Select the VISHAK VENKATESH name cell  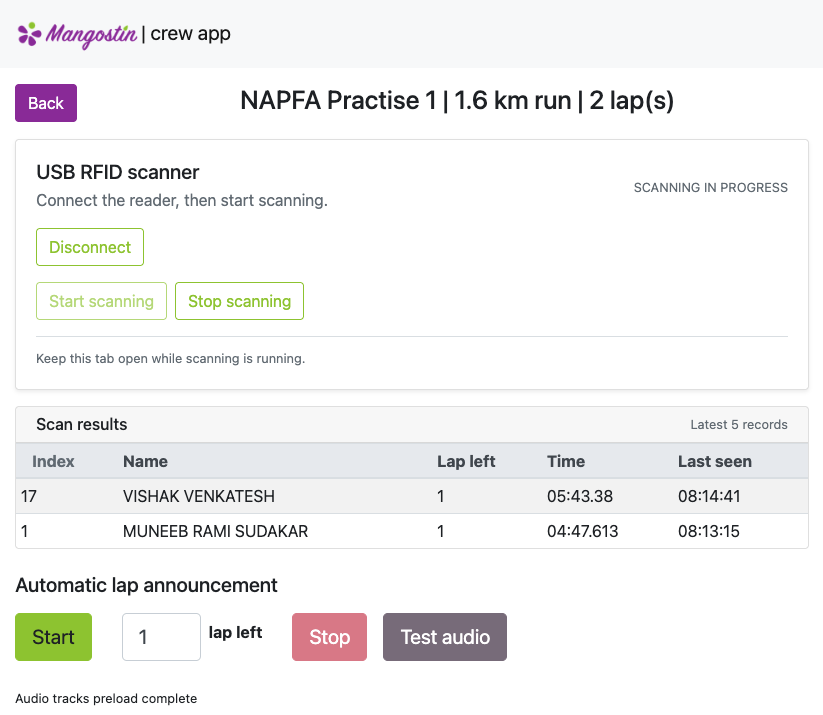pos(199,496)
